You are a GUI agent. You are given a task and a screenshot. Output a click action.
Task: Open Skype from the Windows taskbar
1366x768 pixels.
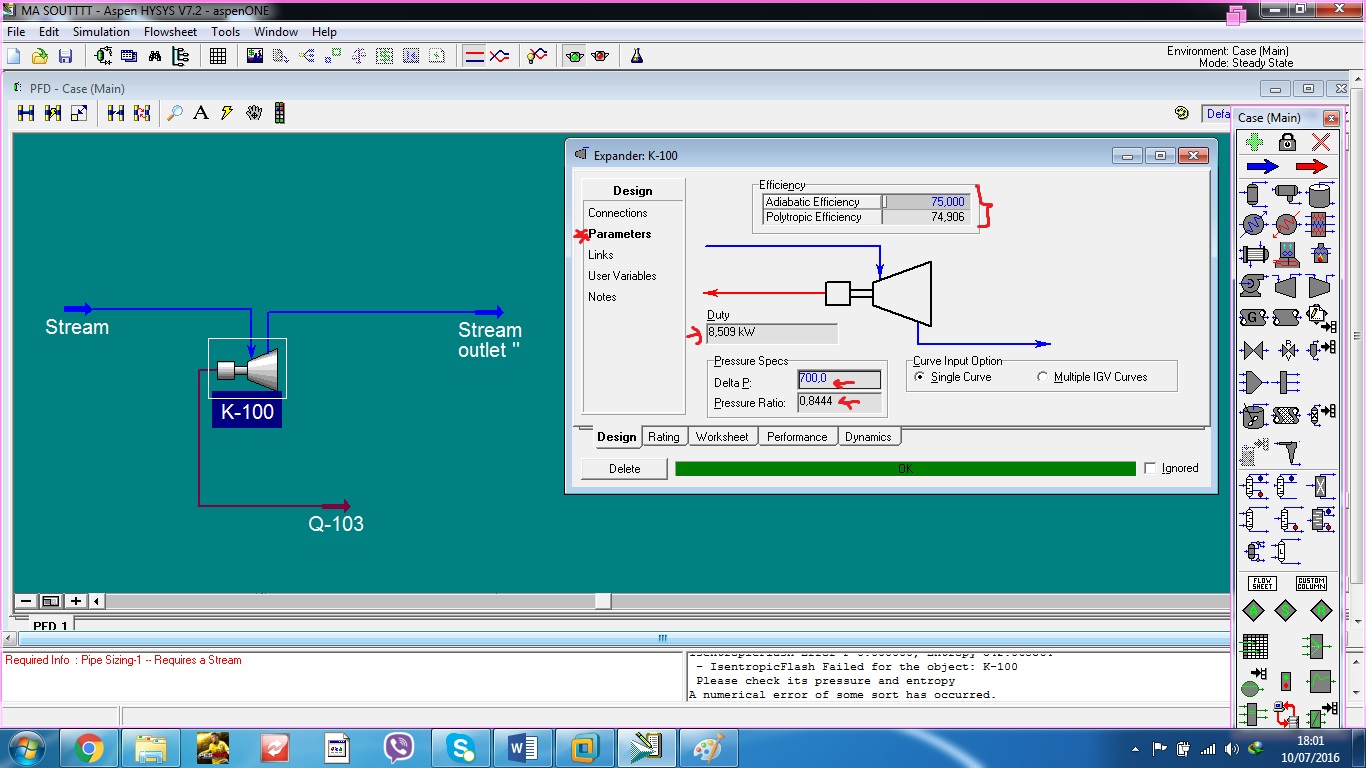pyautogui.click(x=460, y=747)
